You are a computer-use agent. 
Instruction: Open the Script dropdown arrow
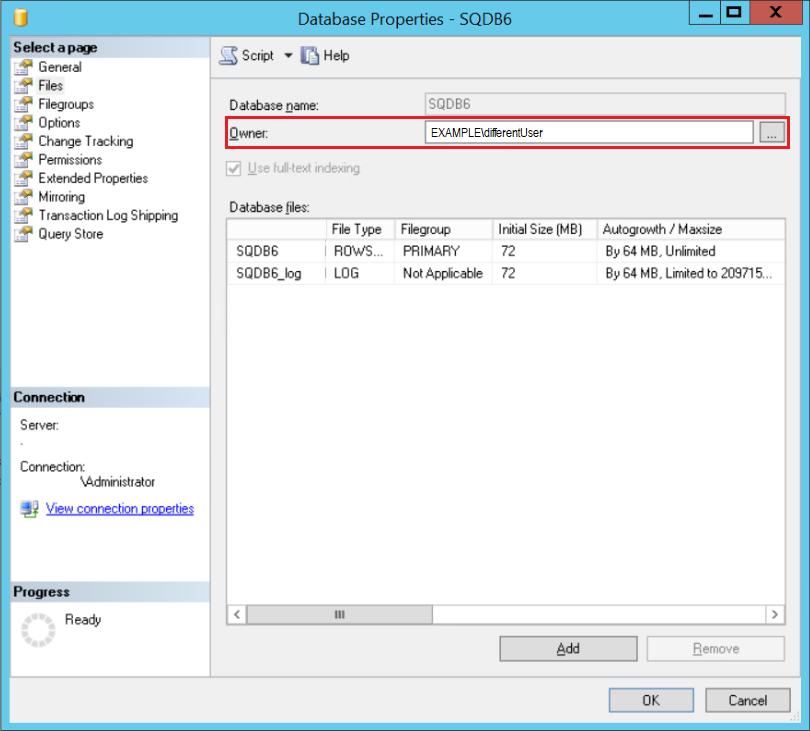tap(288, 56)
